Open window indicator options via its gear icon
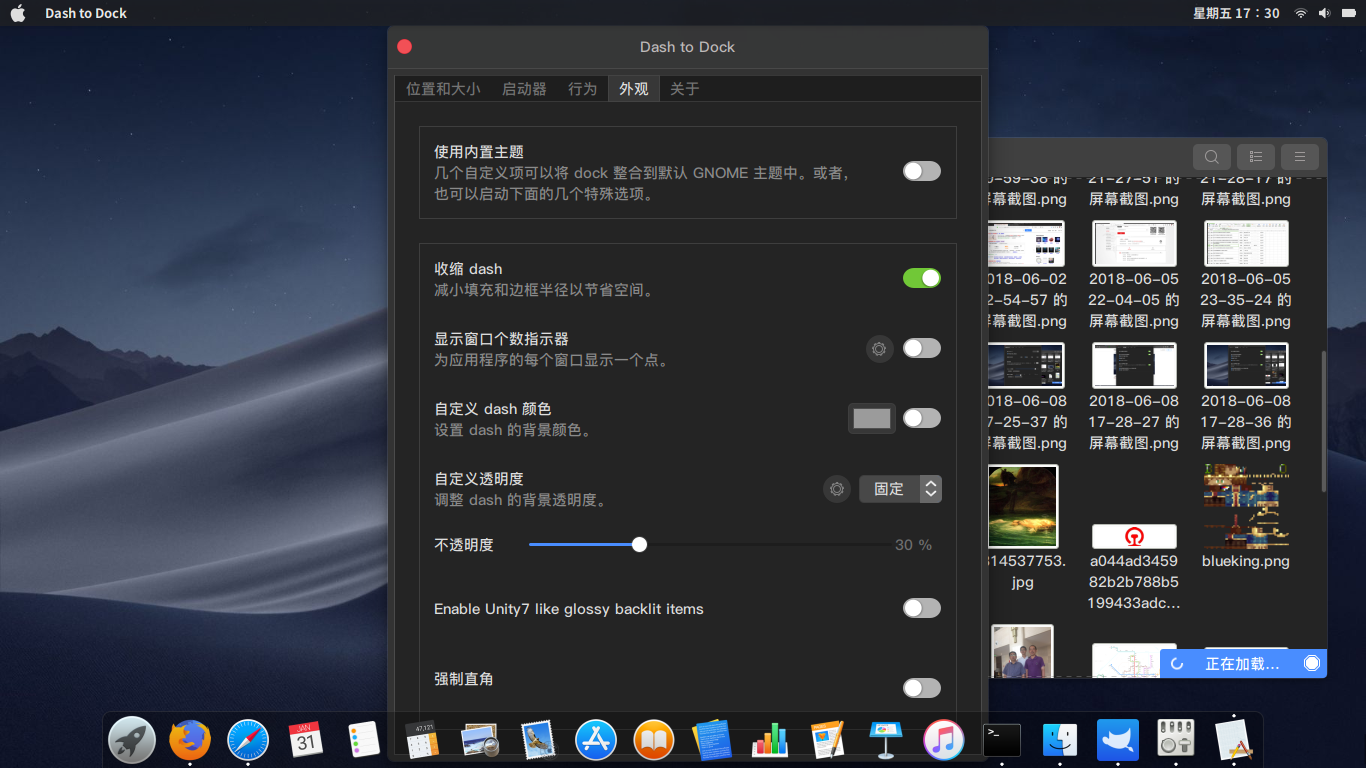The width and height of the screenshot is (1366, 768). pyautogui.click(x=878, y=348)
